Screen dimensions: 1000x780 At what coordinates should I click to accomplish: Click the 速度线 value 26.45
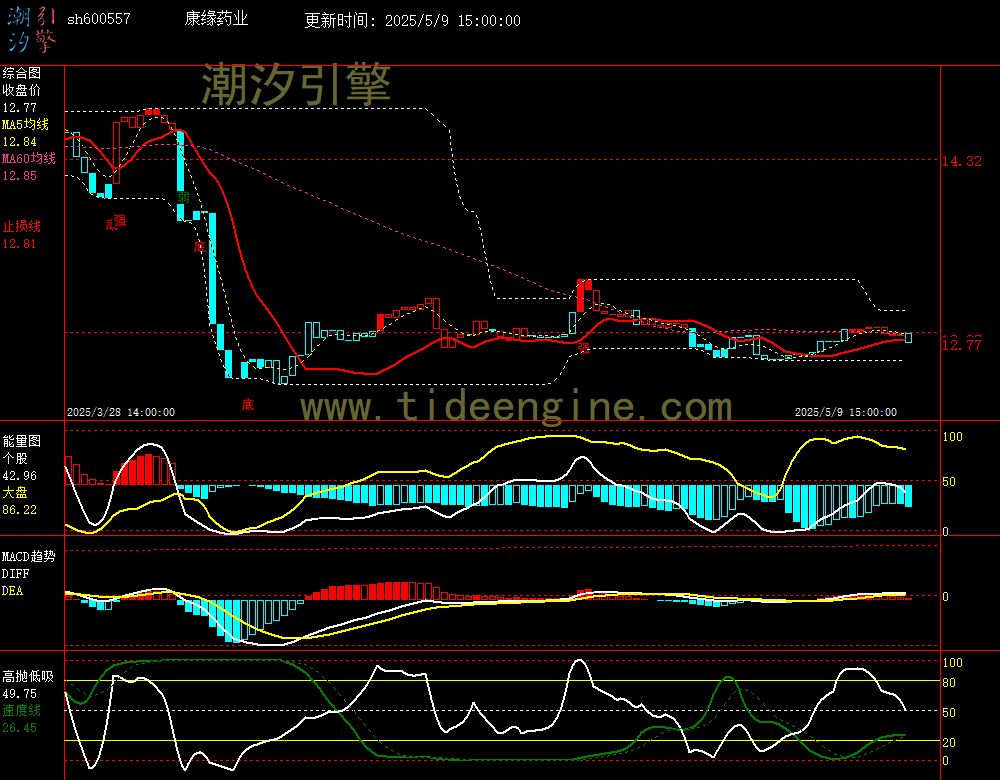click(20, 728)
